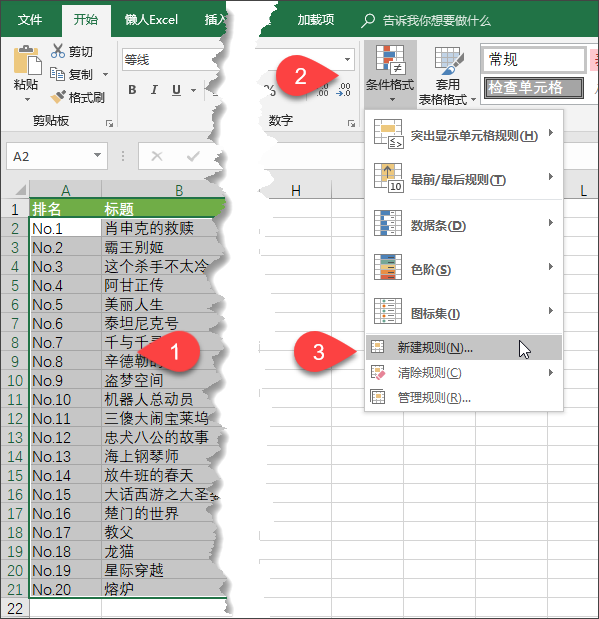The height and width of the screenshot is (619, 599).
Task: Choose Manage Rules (管理规则) menu entry
Action: click(464, 397)
